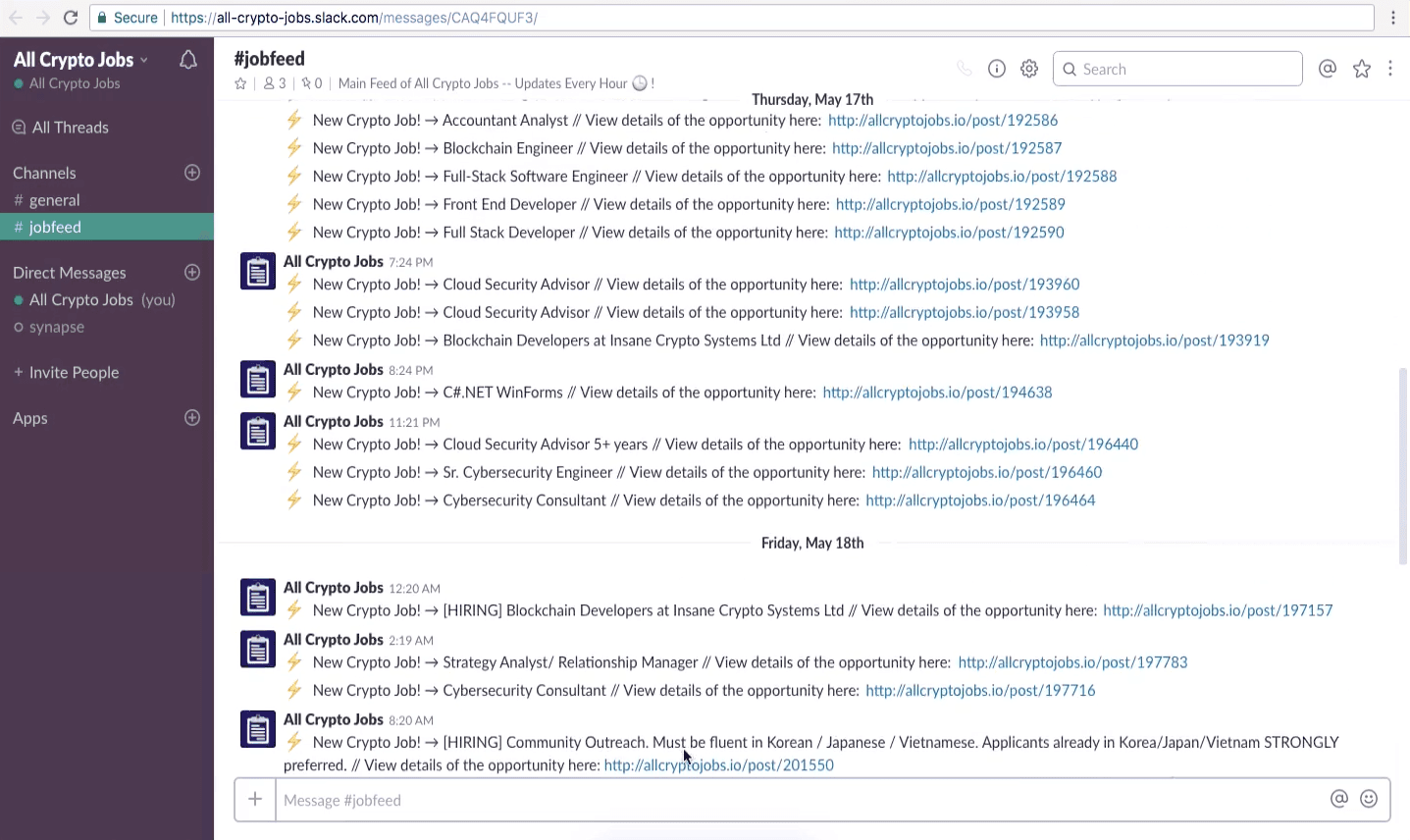Click the Thursday, May 17th date label

[x=812, y=100]
